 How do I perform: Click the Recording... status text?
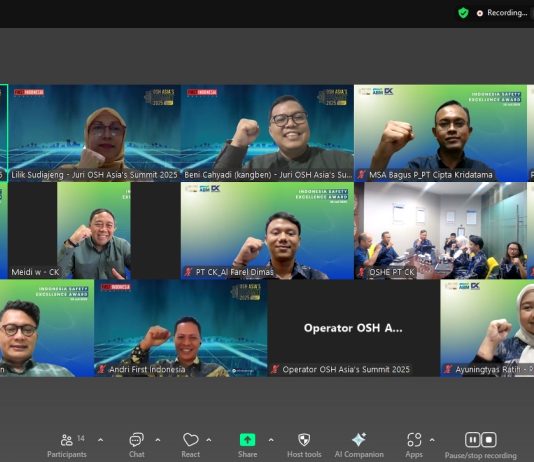coord(507,13)
